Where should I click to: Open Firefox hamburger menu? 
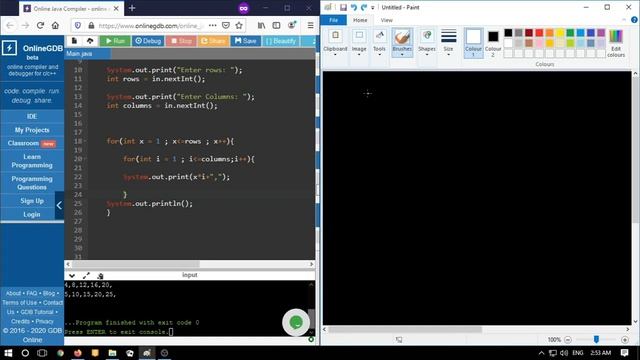pos(311,25)
